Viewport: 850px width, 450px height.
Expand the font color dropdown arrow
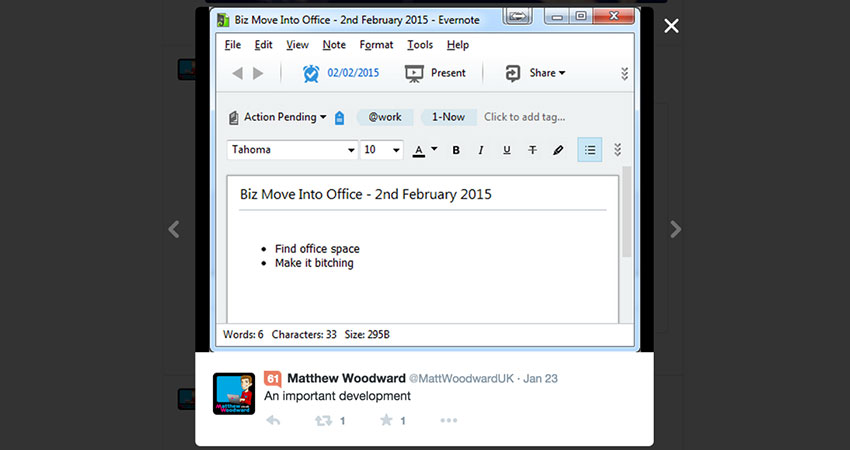pos(434,149)
